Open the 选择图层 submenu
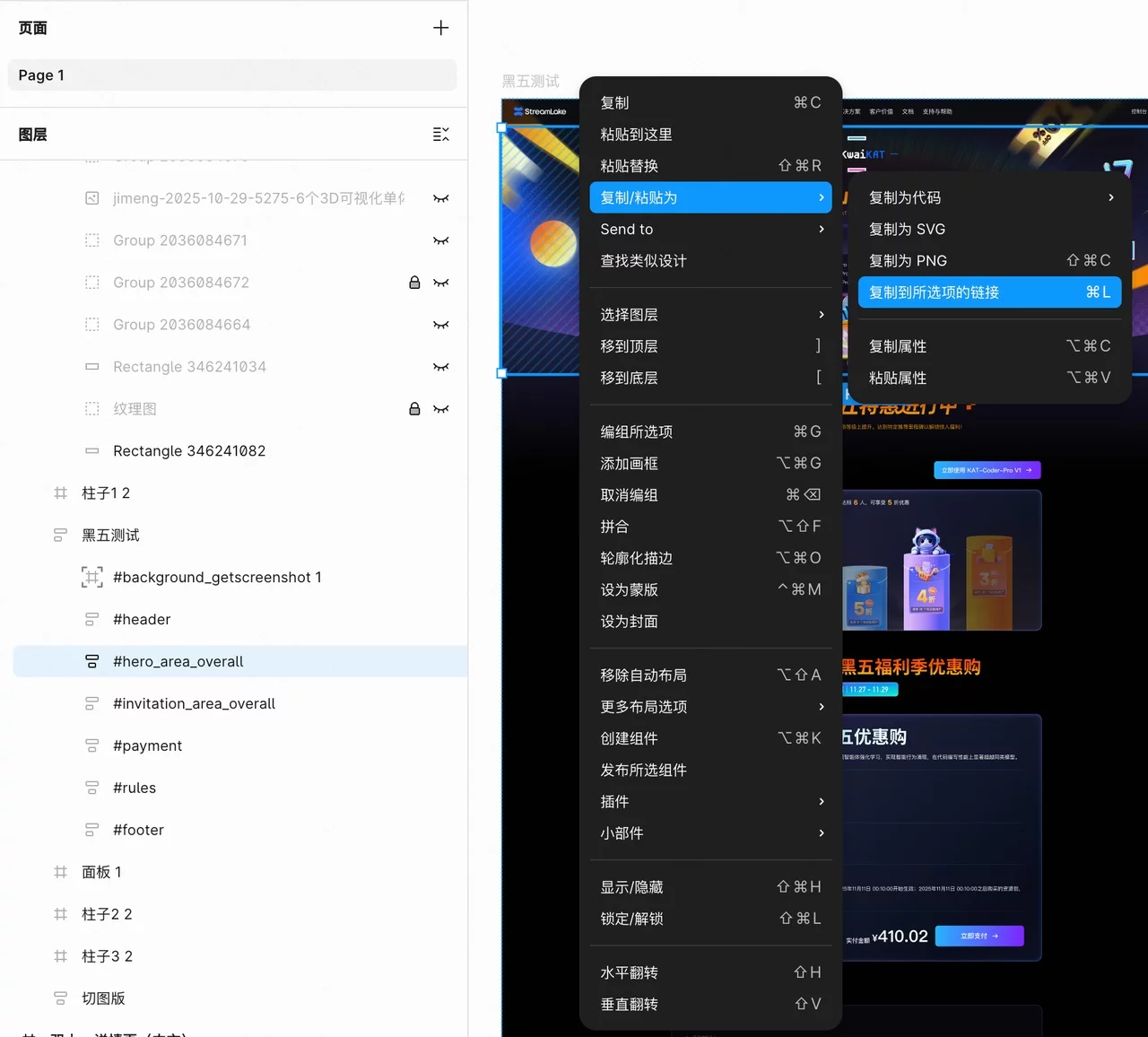1148x1037 pixels. pyautogui.click(x=710, y=315)
